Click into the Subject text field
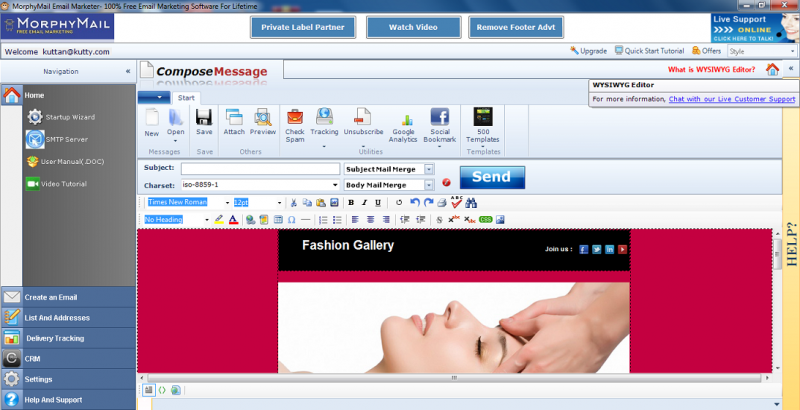This screenshot has width=800, height=410. [x=259, y=169]
